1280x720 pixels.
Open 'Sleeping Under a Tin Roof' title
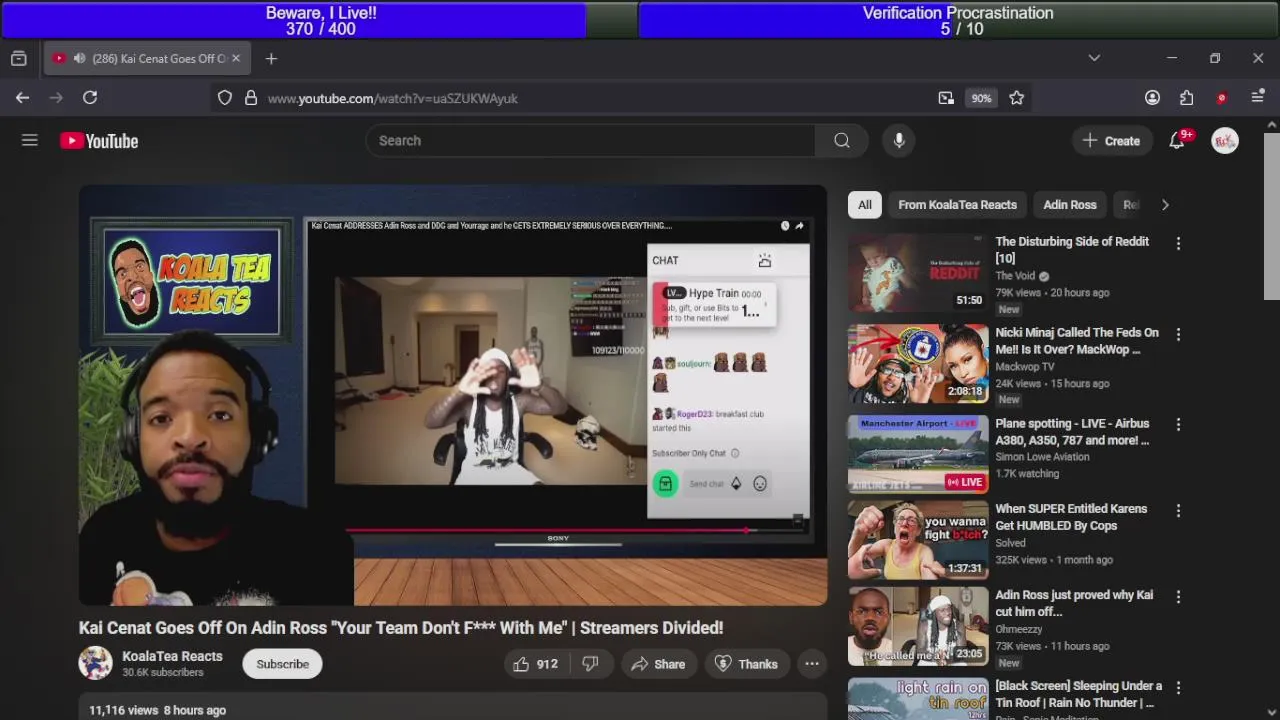tap(1078, 694)
